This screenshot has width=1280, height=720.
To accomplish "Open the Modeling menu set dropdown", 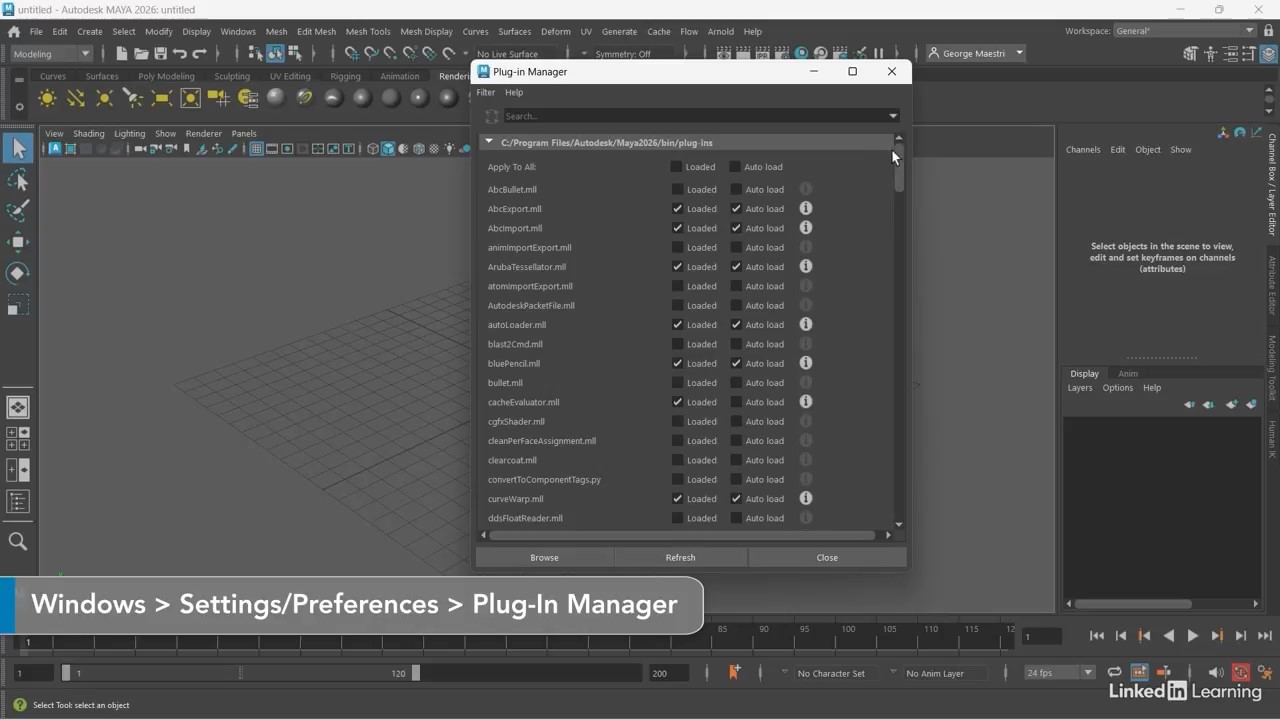I will (51, 53).
